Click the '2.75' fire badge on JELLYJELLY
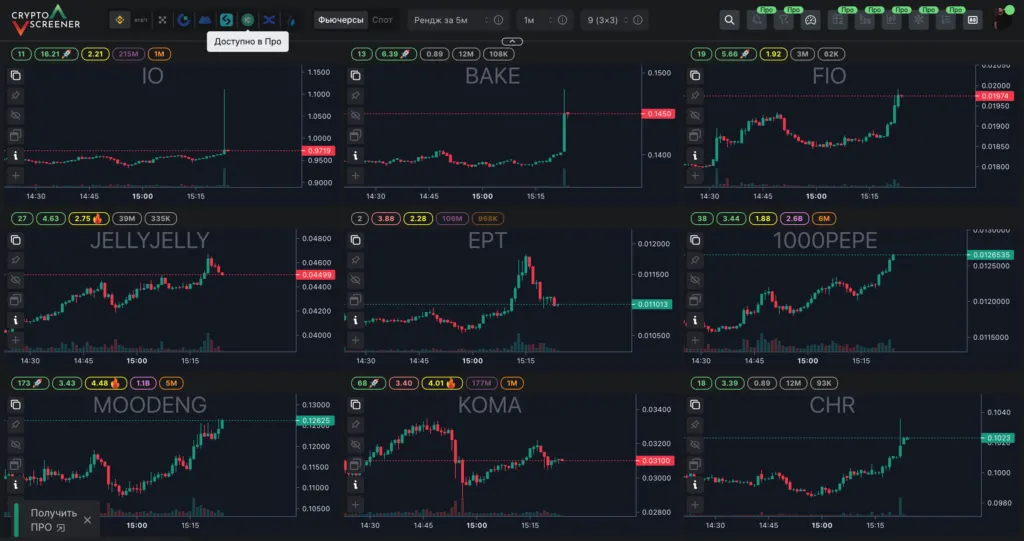The width and height of the screenshot is (1024, 541). click(x=88, y=219)
